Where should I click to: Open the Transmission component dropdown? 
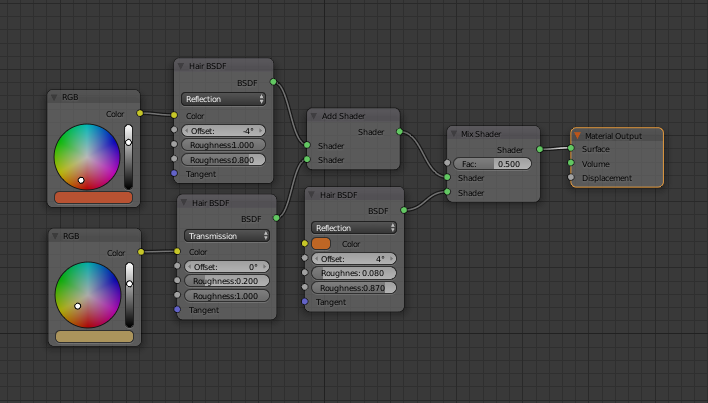pyautogui.click(x=225, y=236)
